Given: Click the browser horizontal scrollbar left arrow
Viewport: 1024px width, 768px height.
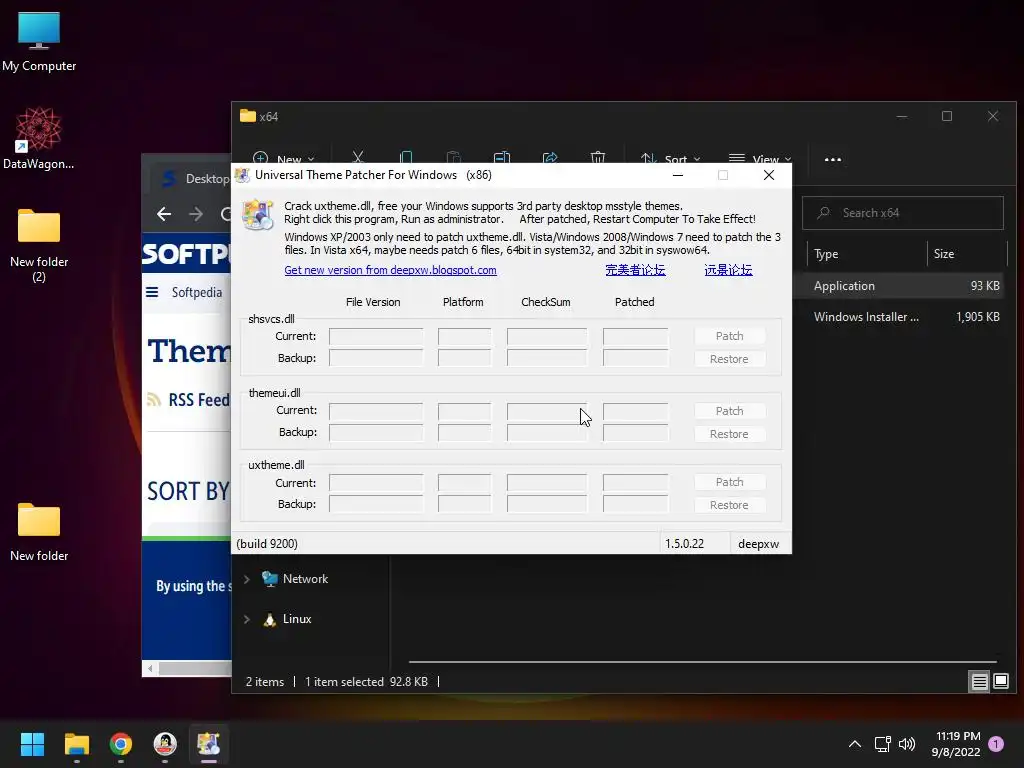Looking at the screenshot, I should point(150,668).
